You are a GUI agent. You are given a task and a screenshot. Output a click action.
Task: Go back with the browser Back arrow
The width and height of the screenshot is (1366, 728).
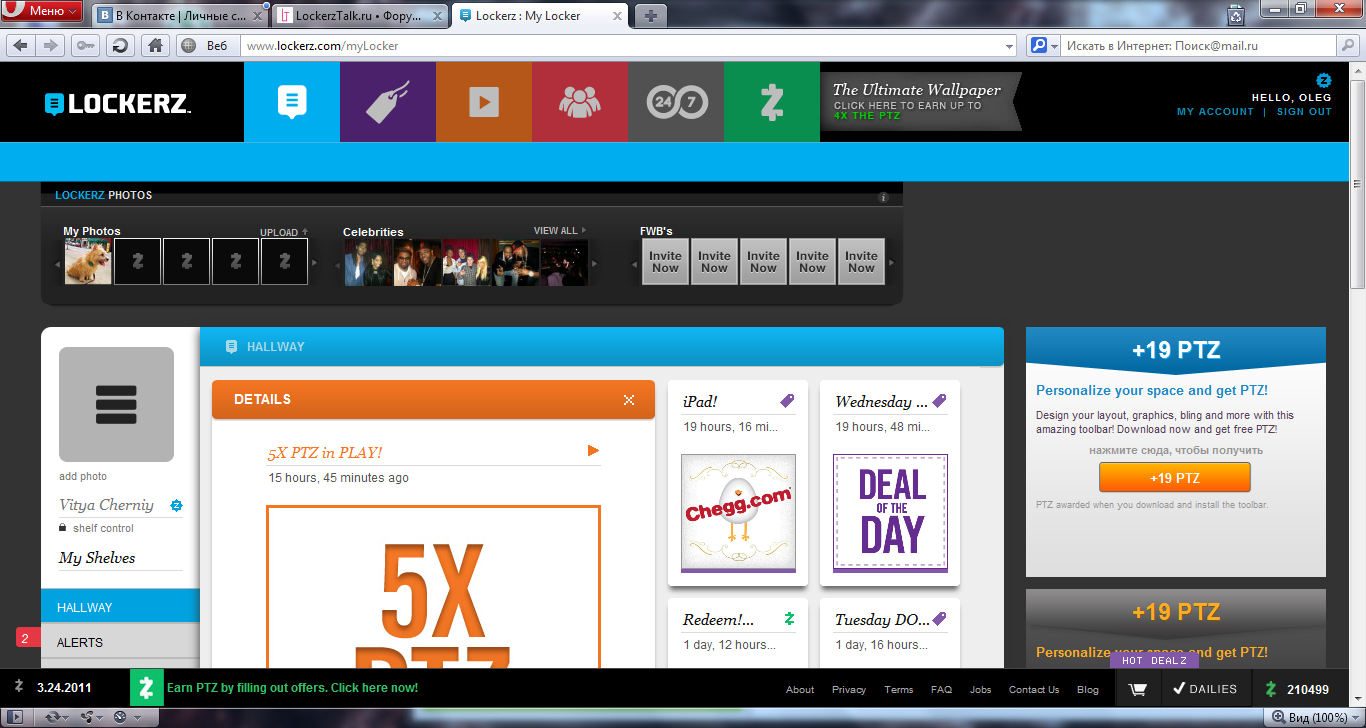21,45
